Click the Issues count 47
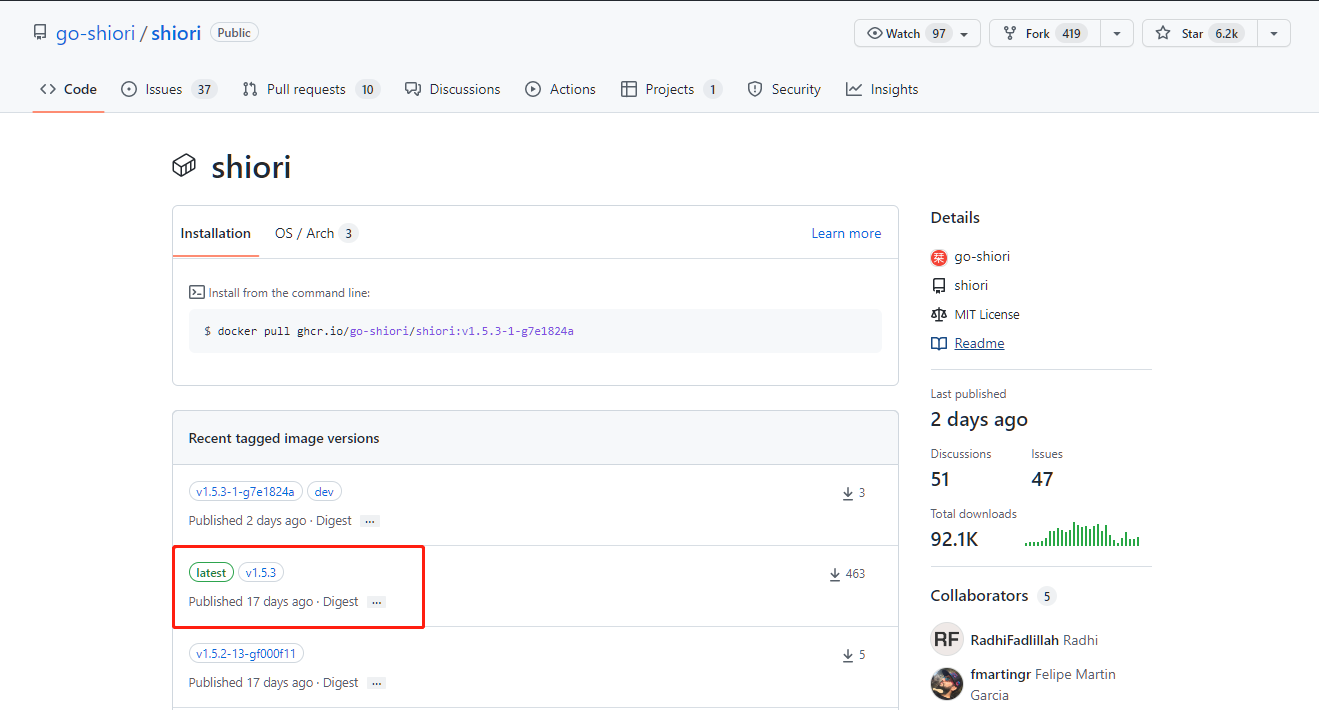The width and height of the screenshot is (1319, 710). tap(1042, 479)
